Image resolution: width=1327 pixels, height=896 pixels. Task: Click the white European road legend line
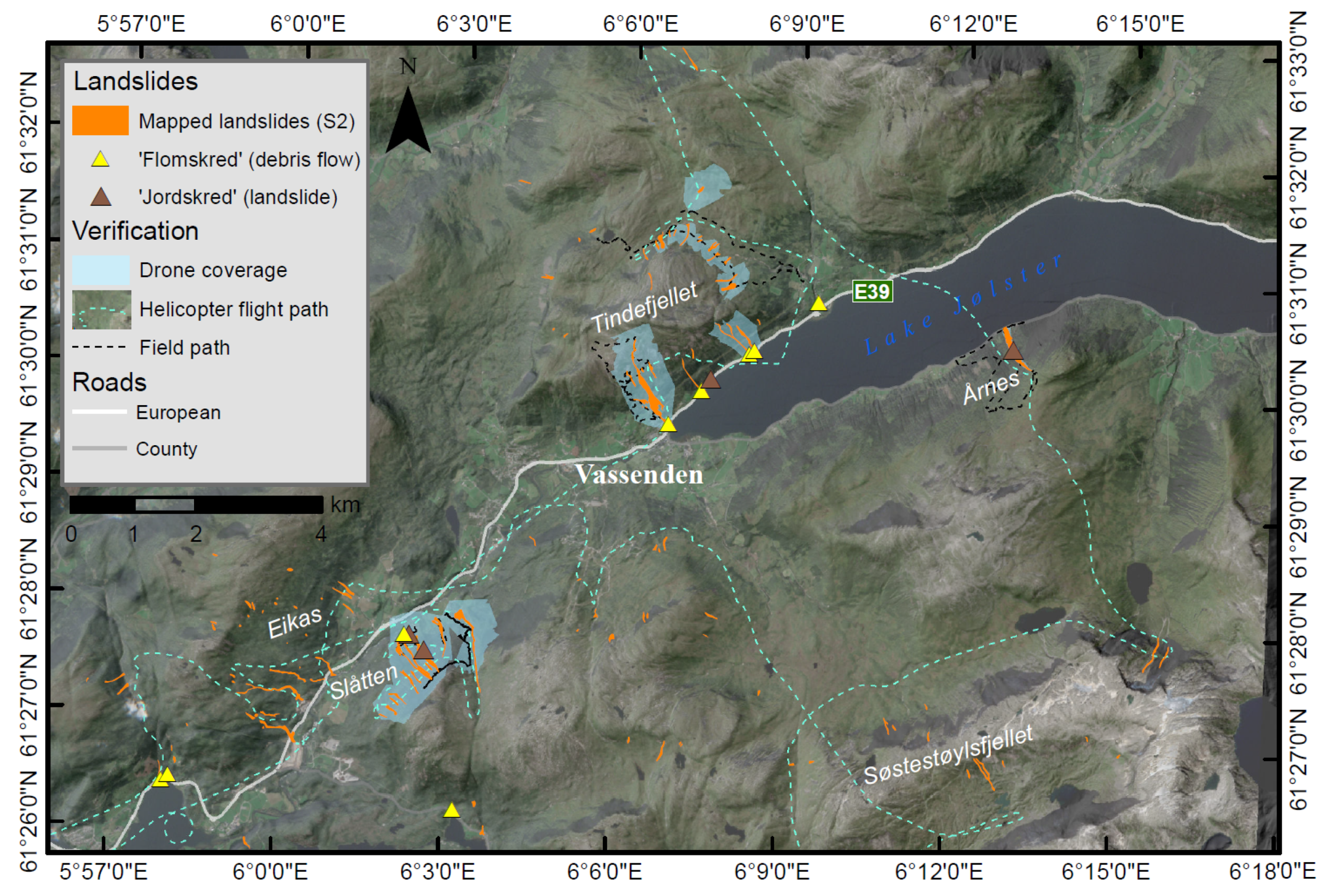pyautogui.click(x=99, y=412)
